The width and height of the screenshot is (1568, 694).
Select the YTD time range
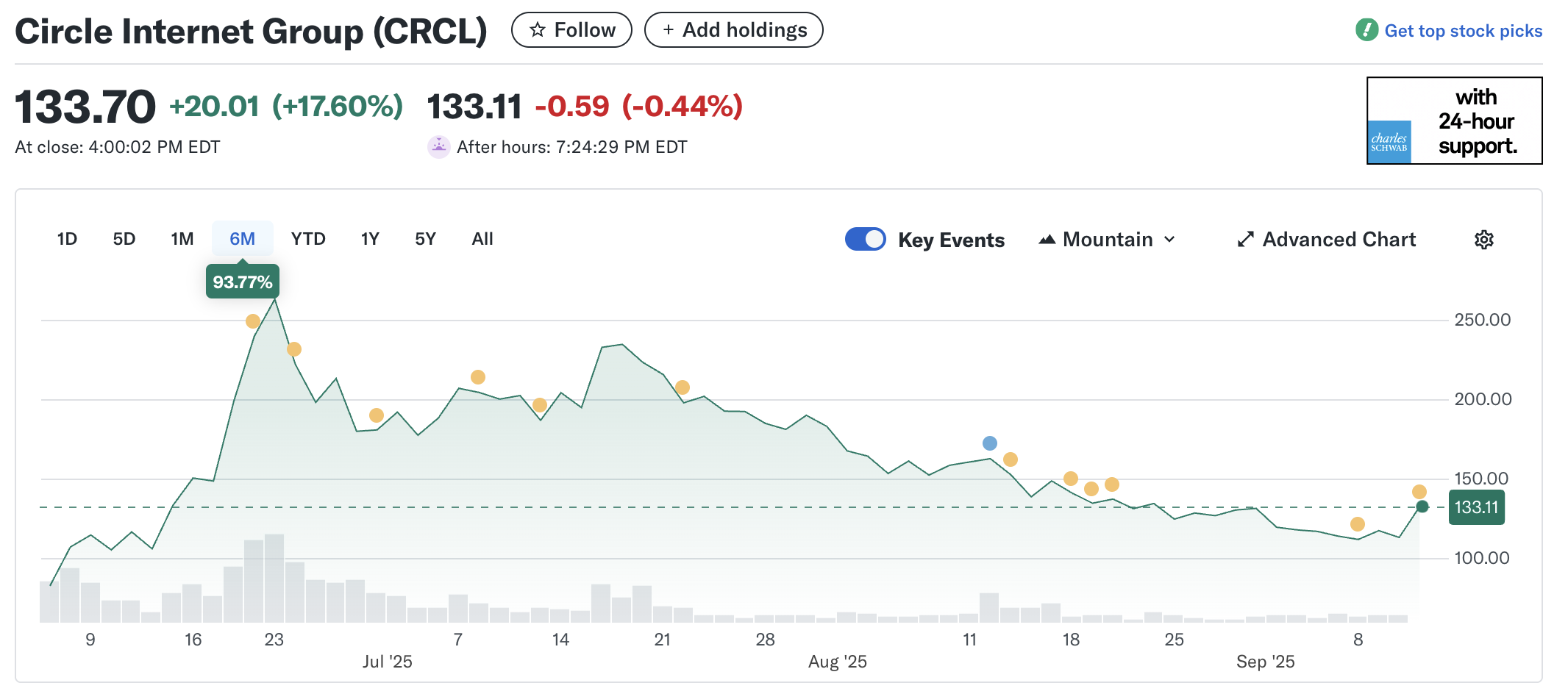pyautogui.click(x=307, y=239)
